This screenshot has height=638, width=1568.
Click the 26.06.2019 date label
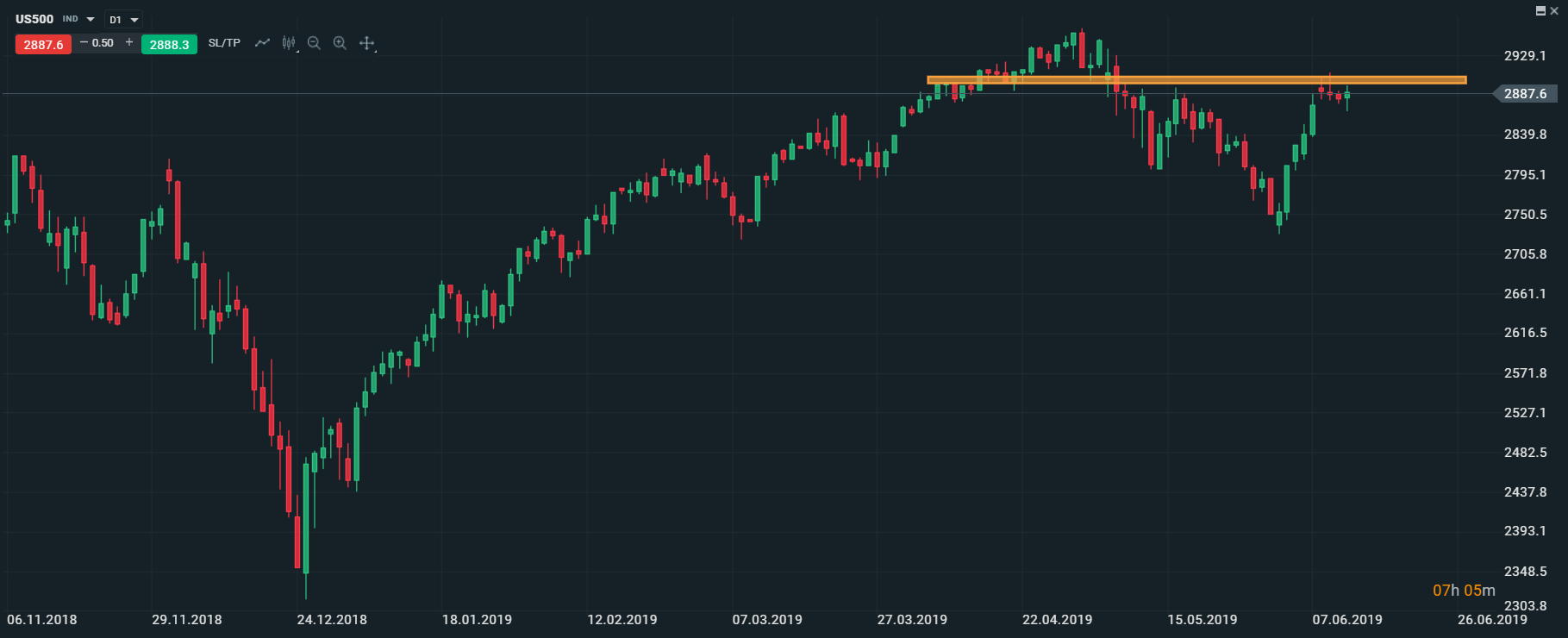pyautogui.click(x=1492, y=620)
